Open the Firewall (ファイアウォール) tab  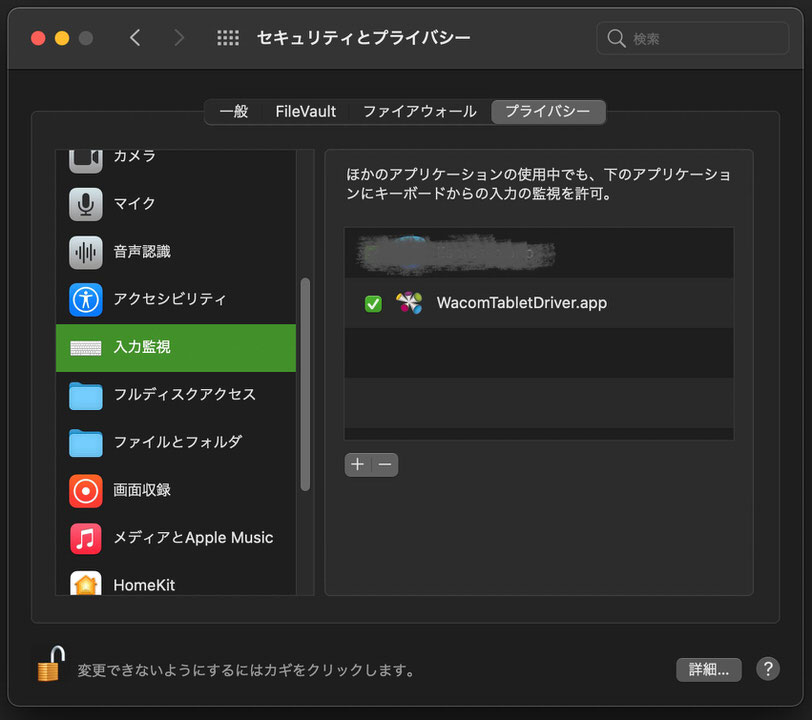[419, 112]
